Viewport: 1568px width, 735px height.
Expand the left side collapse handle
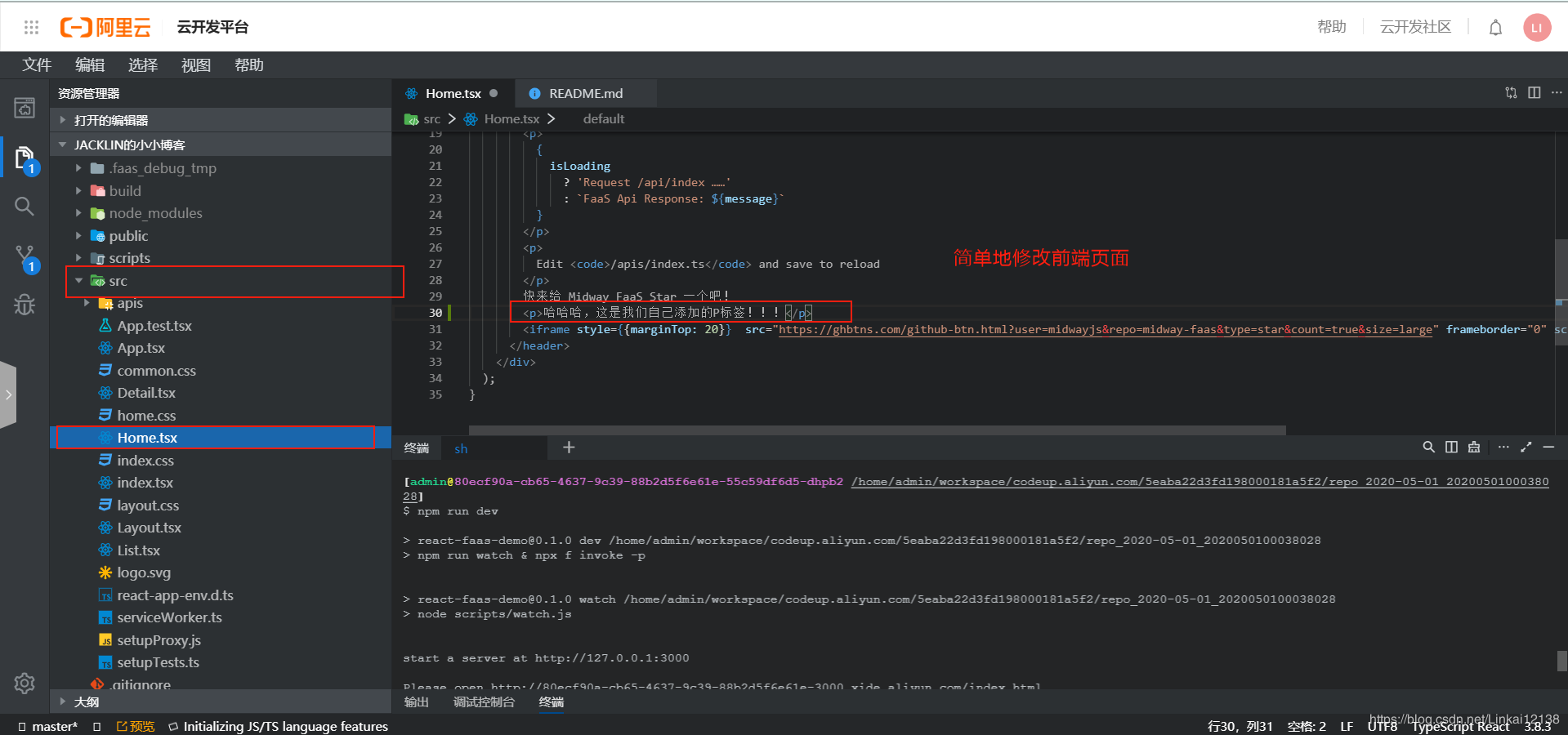coord(8,394)
